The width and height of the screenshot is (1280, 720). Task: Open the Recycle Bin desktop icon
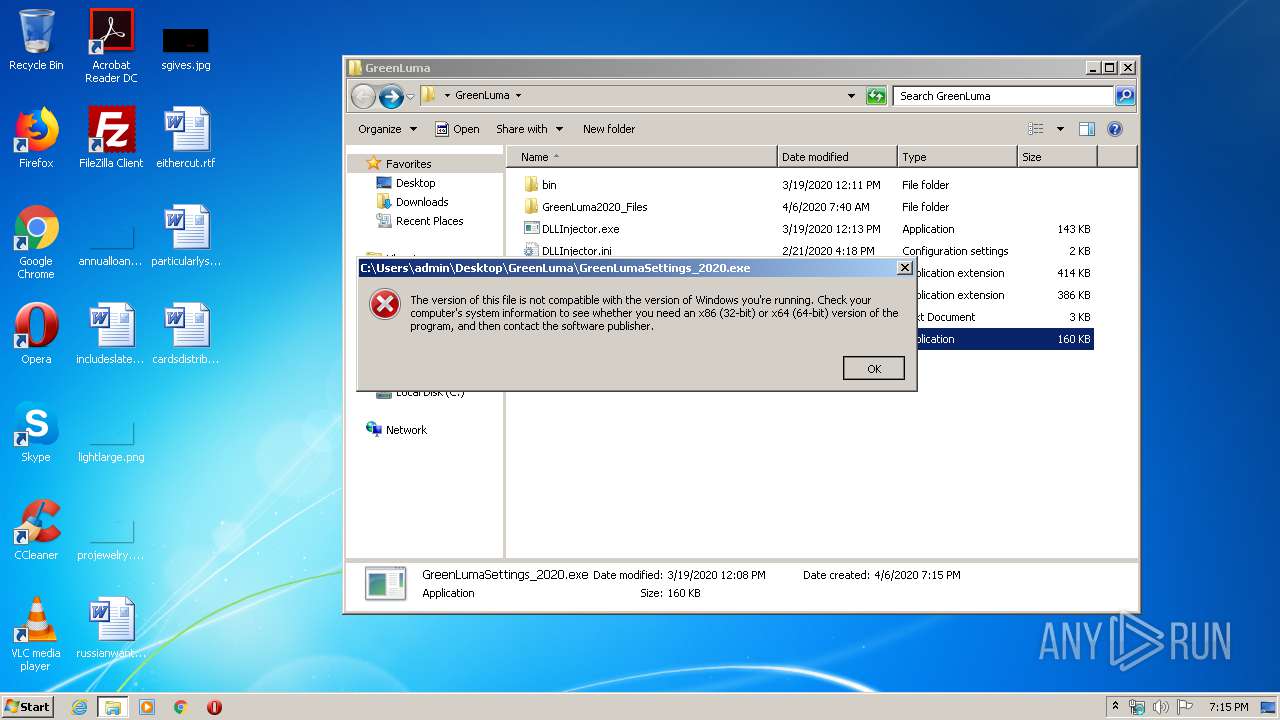click(36, 41)
